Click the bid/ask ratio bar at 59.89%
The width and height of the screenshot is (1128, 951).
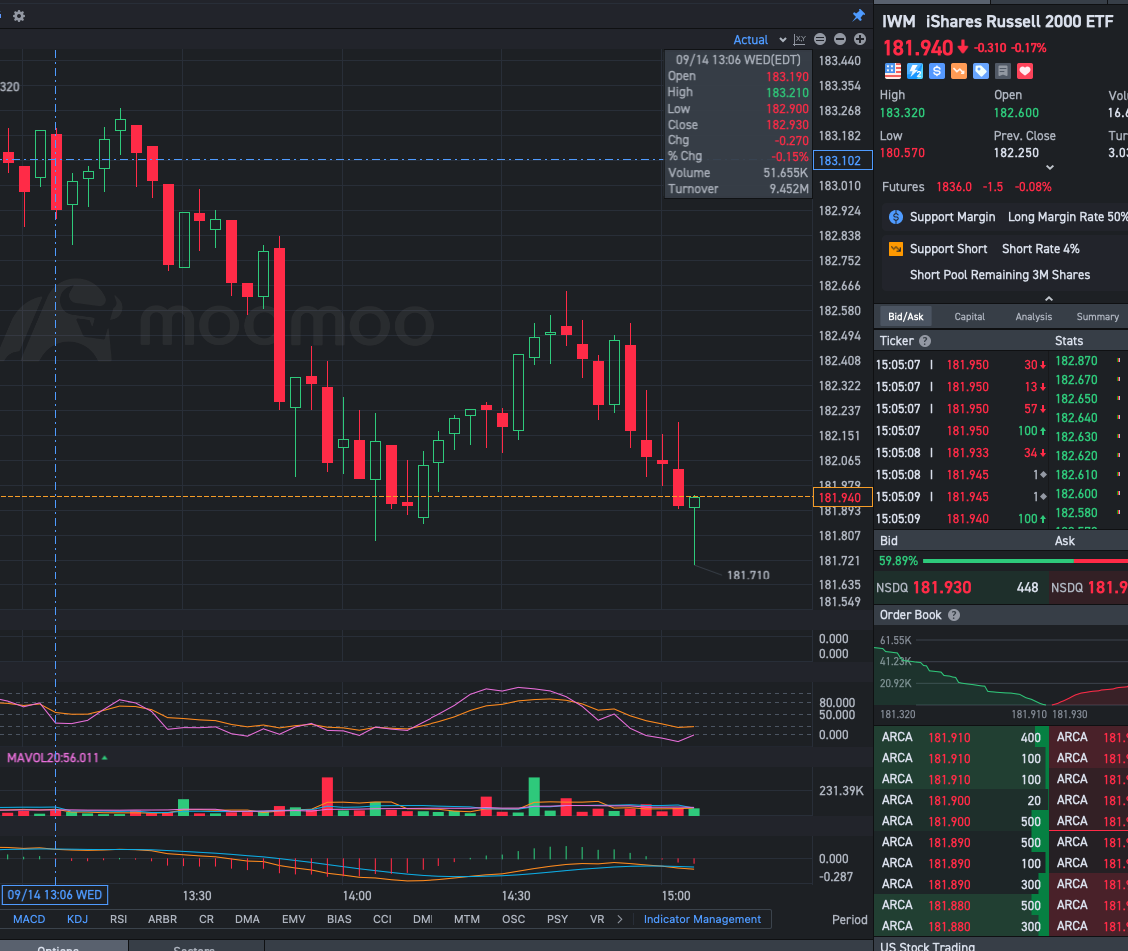tap(1024, 560)
